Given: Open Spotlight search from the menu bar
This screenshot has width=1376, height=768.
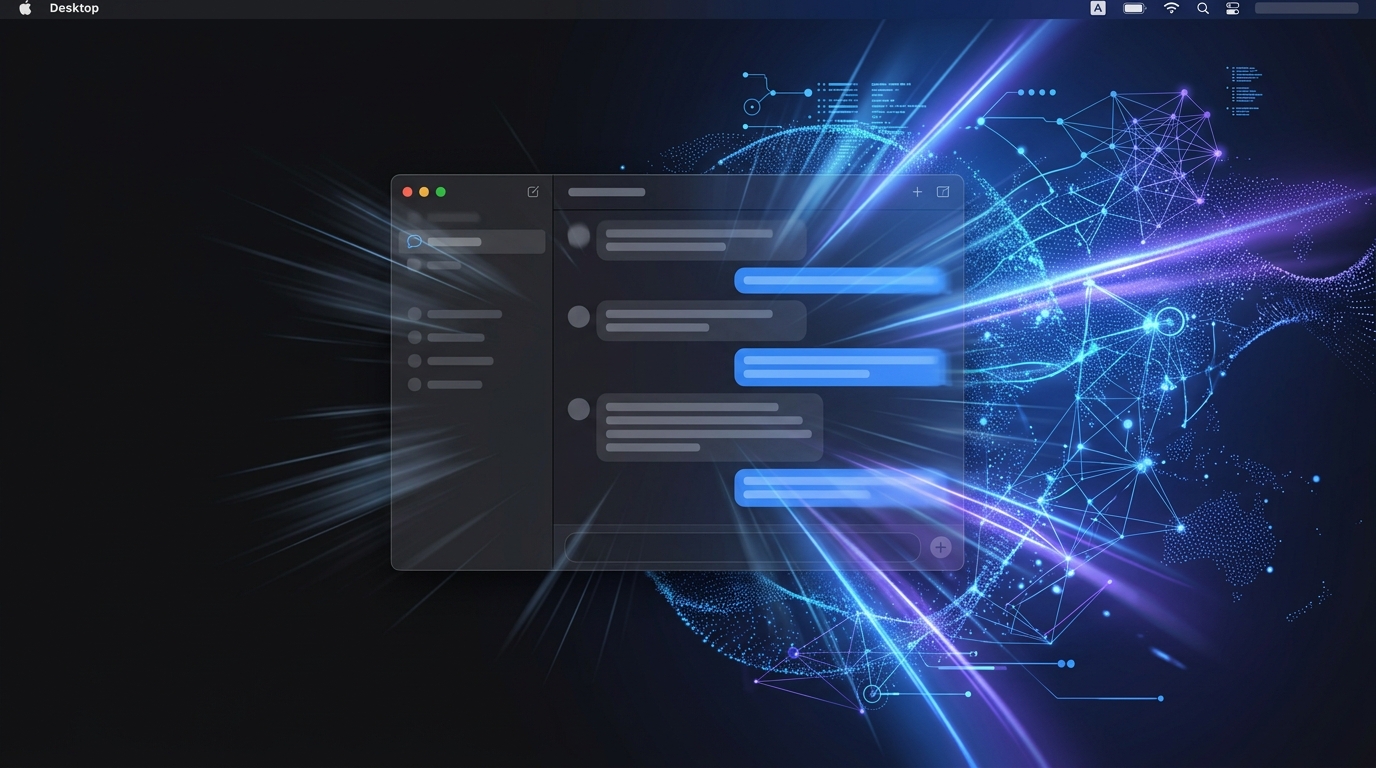Looking at the screenshot, I should tap(1202, 8).
